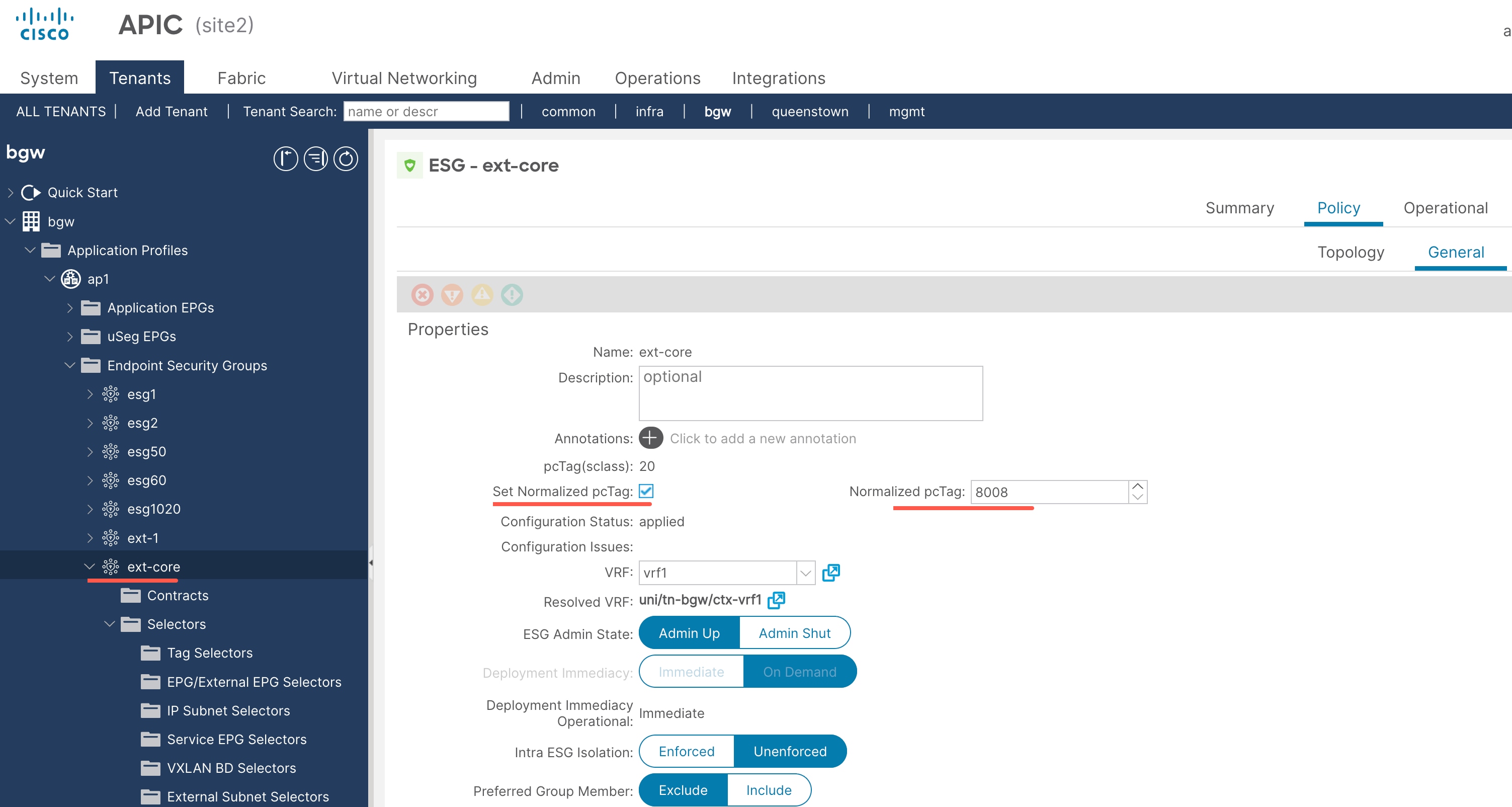Set ESG Admin State to Admin Shut
1512x807 pixels.
coord(795,633)
